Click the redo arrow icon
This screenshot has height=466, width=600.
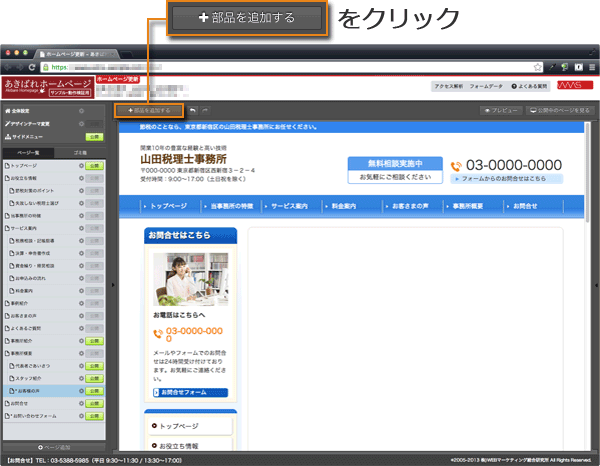(x=205, y=109)
